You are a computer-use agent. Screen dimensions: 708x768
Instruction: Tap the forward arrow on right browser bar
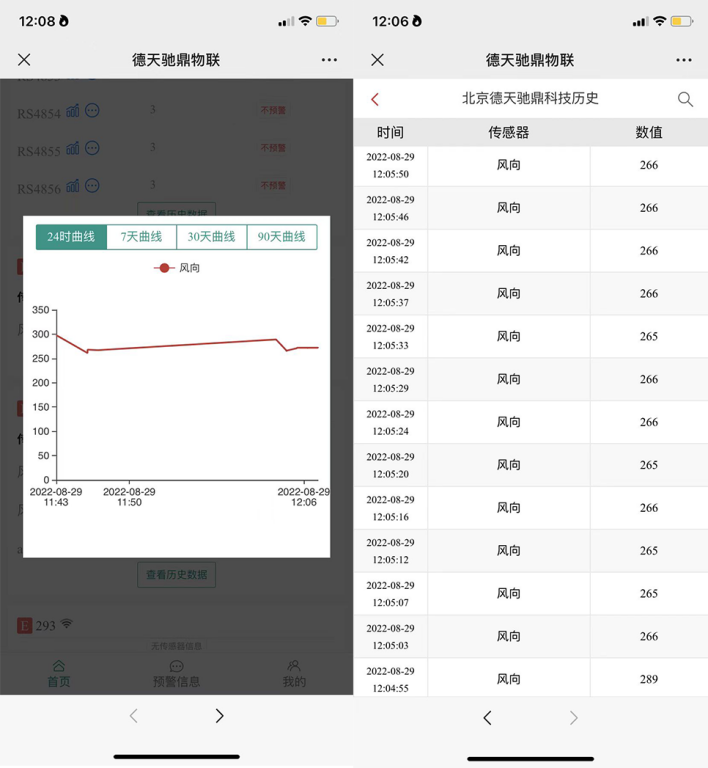point(573,718)
